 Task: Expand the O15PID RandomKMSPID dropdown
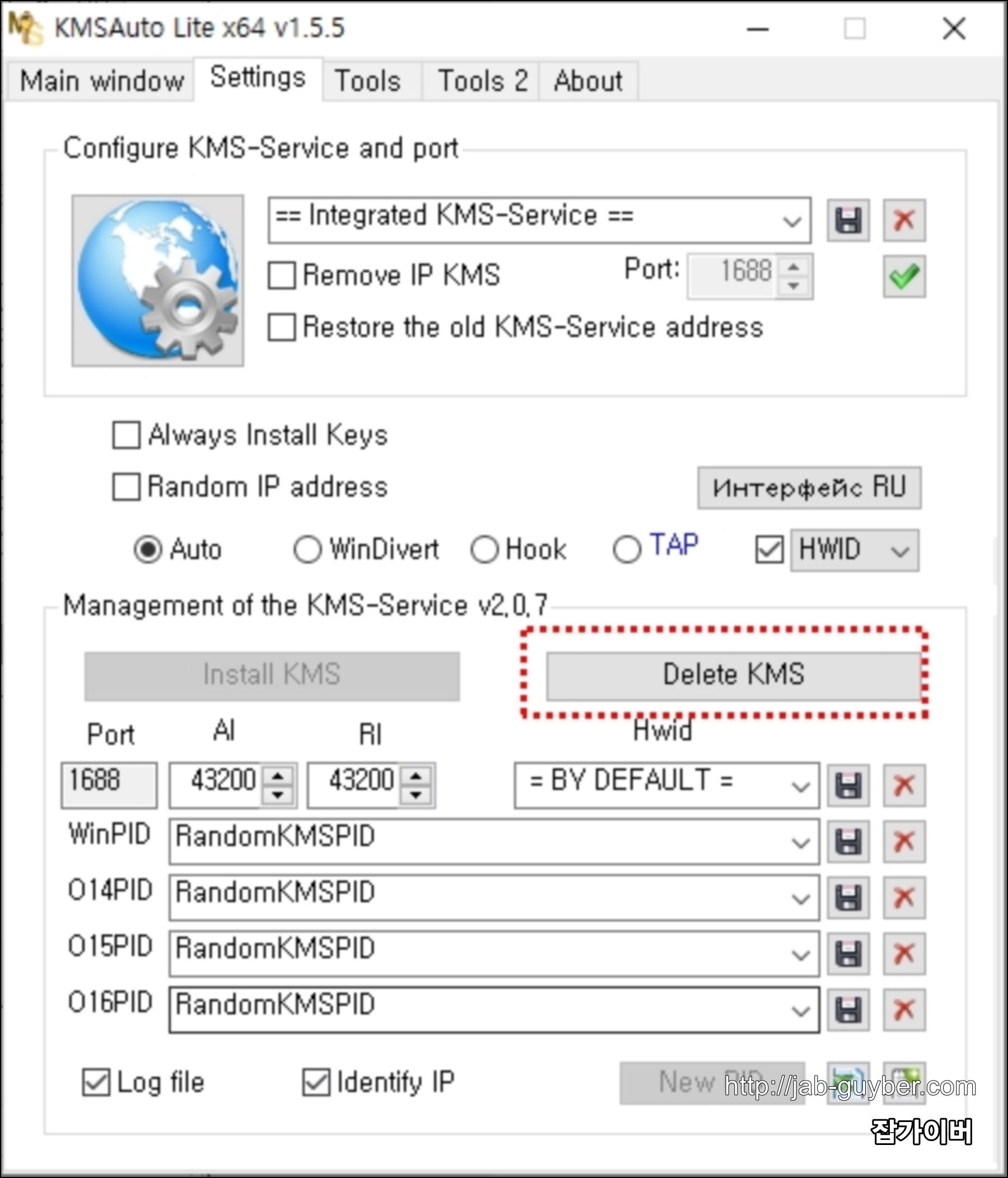click(800, 954)
